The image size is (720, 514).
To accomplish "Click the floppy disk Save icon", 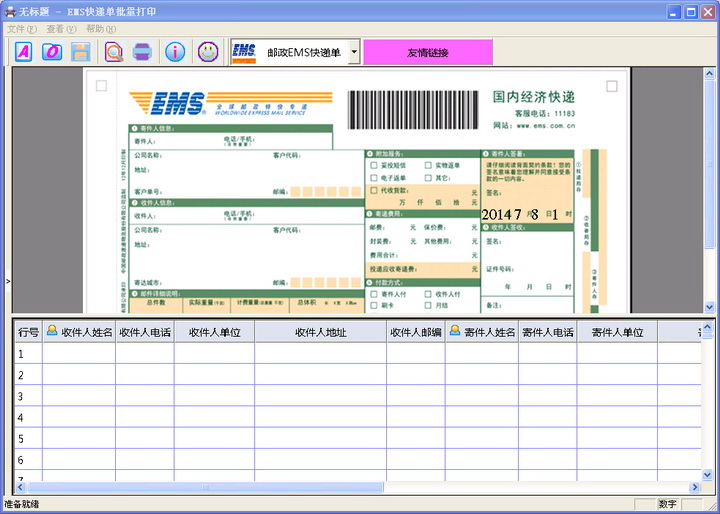I will pos(80,52).
